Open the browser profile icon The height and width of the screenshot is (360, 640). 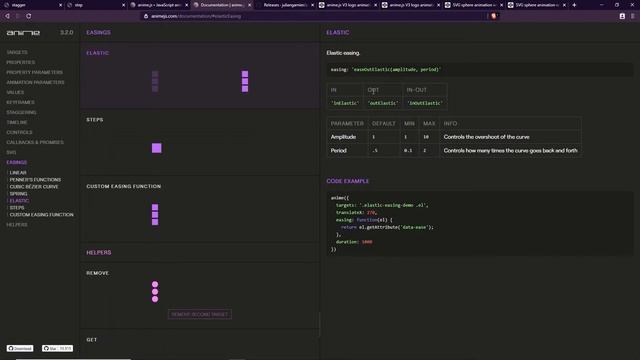click(622, 16)
